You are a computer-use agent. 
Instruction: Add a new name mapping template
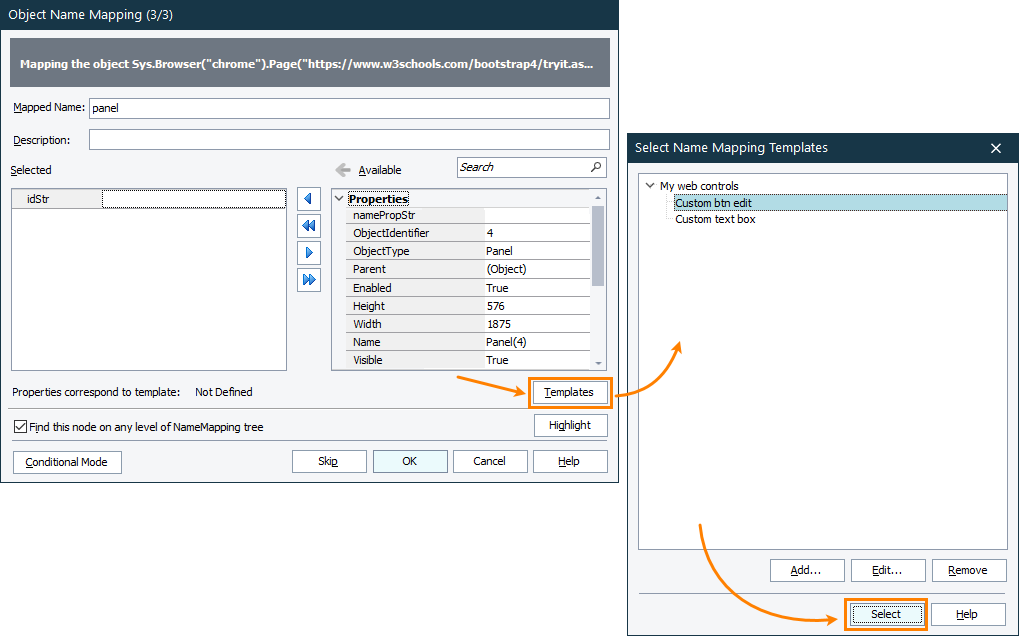[x=807, y=570]
